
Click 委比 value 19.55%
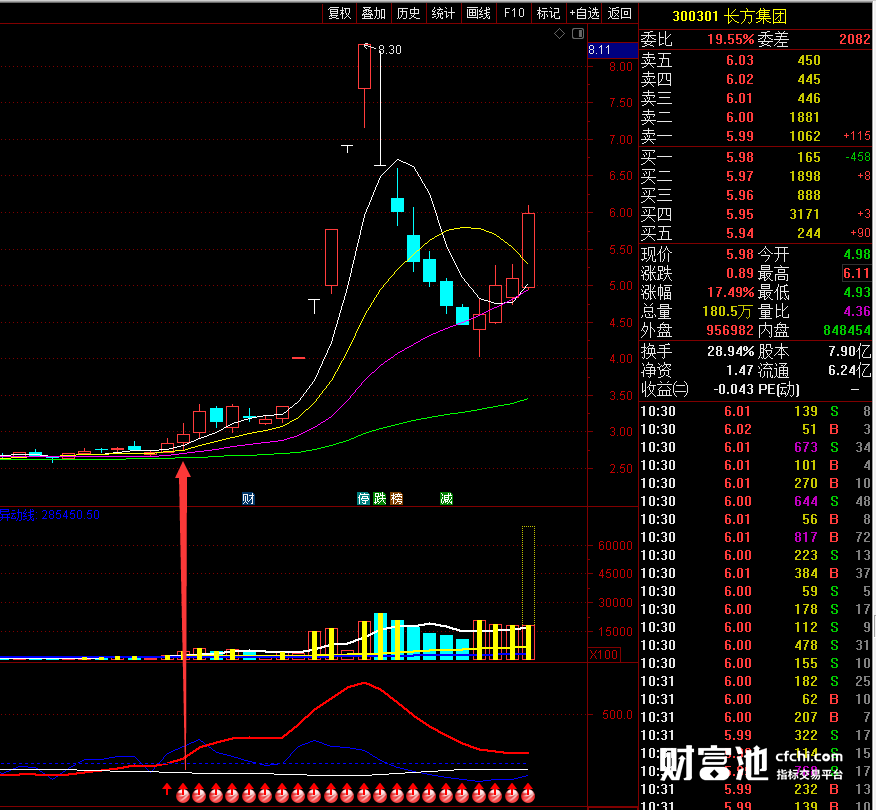pyautogui.click(x=731, y=39)
